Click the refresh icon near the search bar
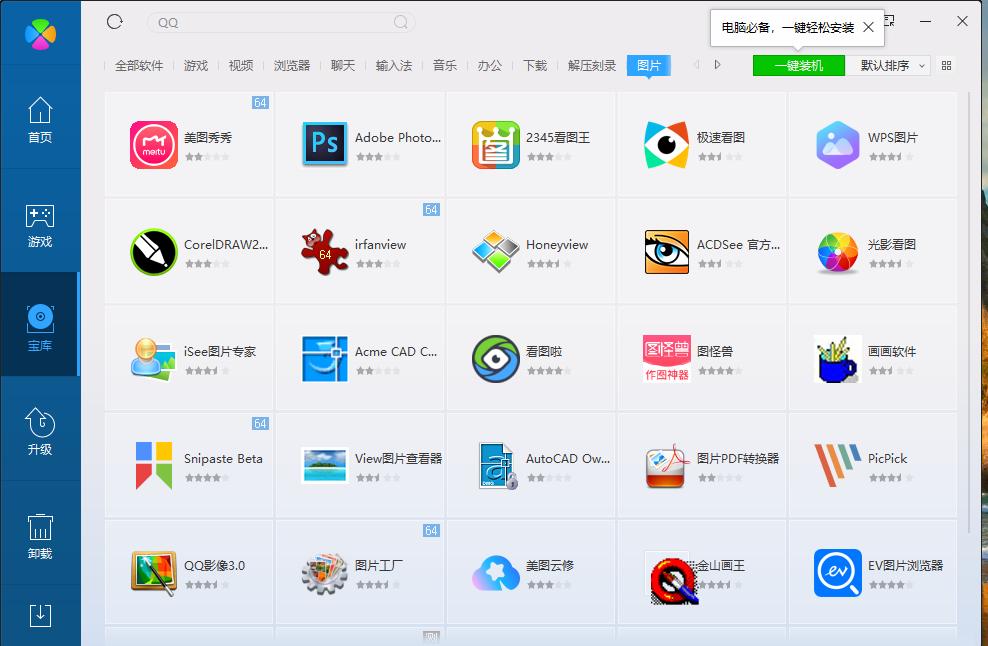 [114, 21]
